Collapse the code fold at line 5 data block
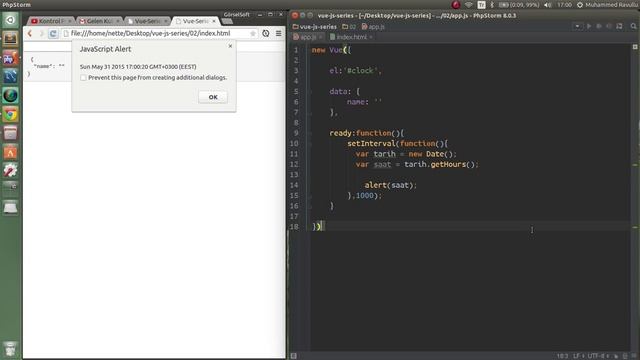The height and width of the screenshot is (360, 640). click(310, 91)
